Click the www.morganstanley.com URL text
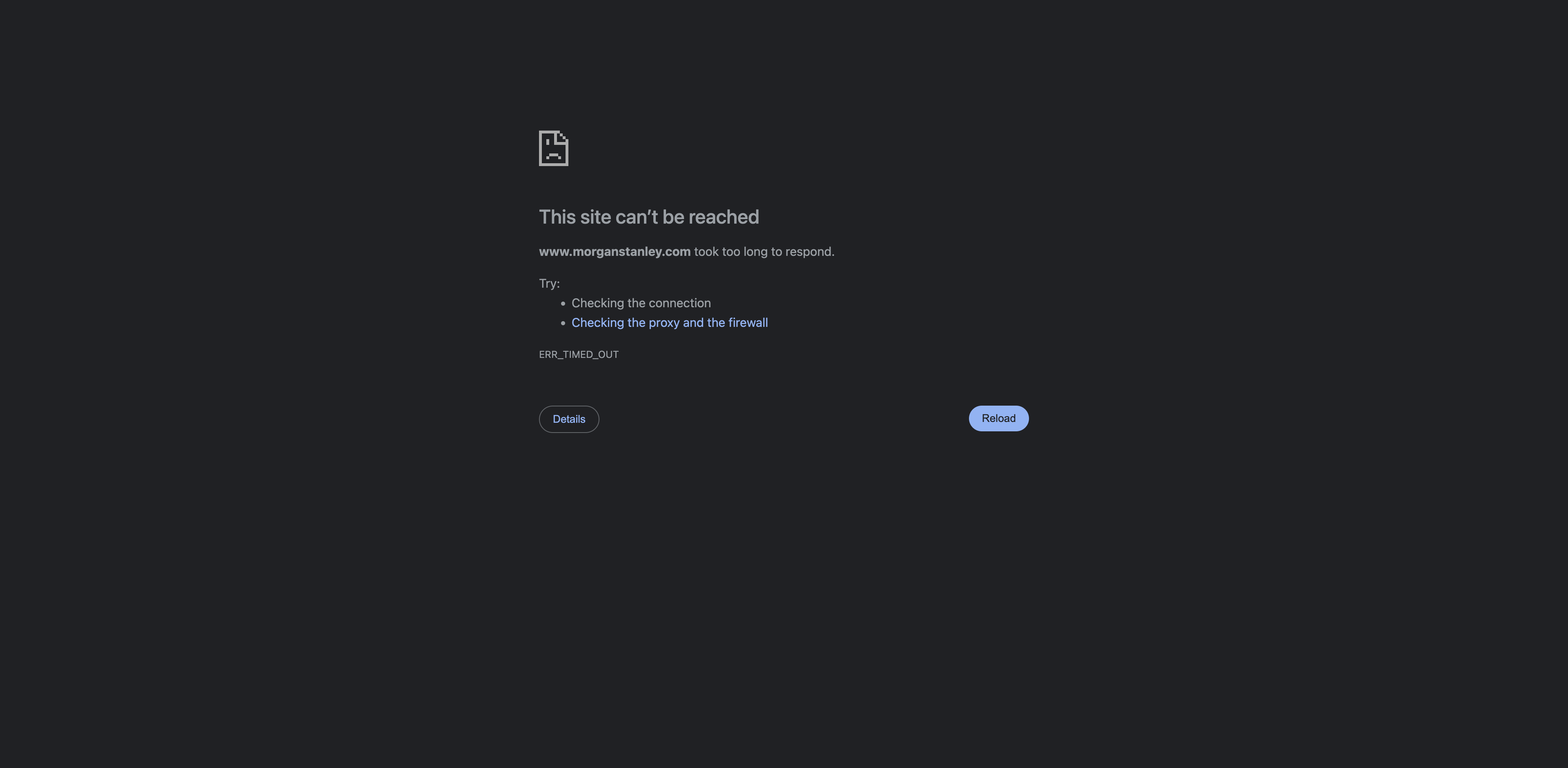The height and width of the screenshot is (768, 1568). coord(614,251)
